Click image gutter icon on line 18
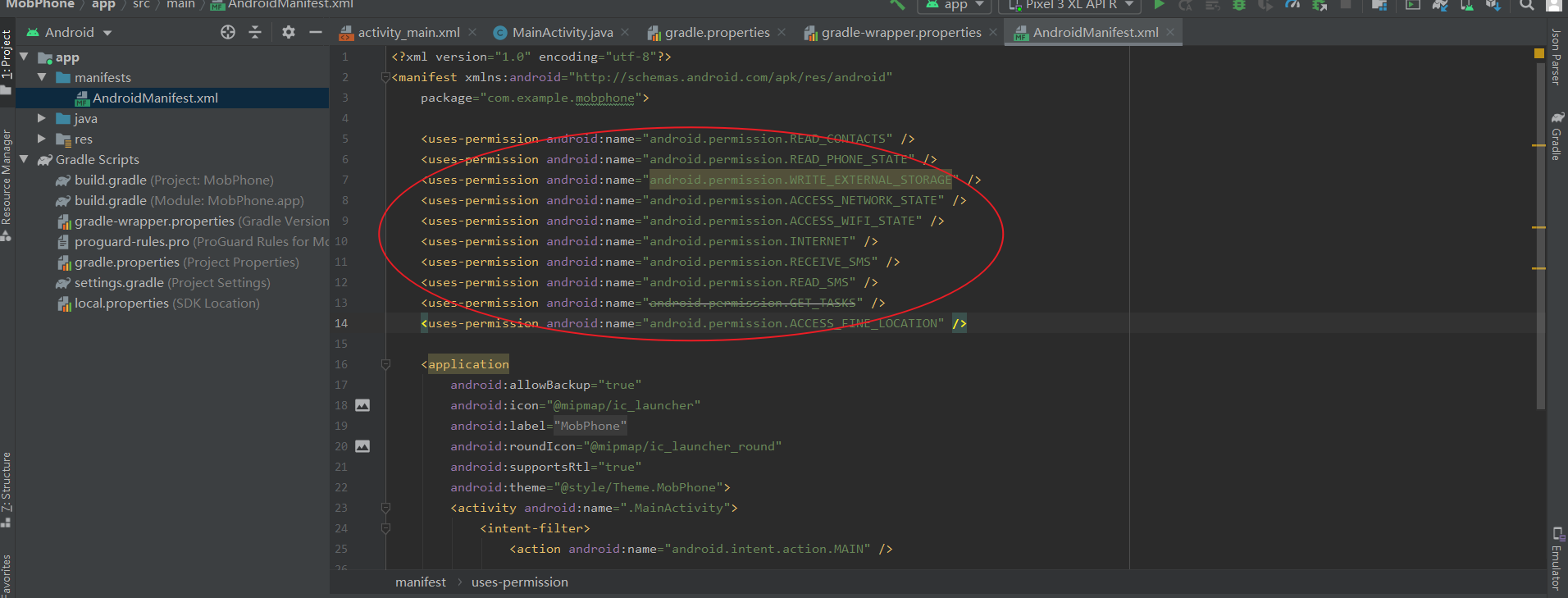 point(362,405)
